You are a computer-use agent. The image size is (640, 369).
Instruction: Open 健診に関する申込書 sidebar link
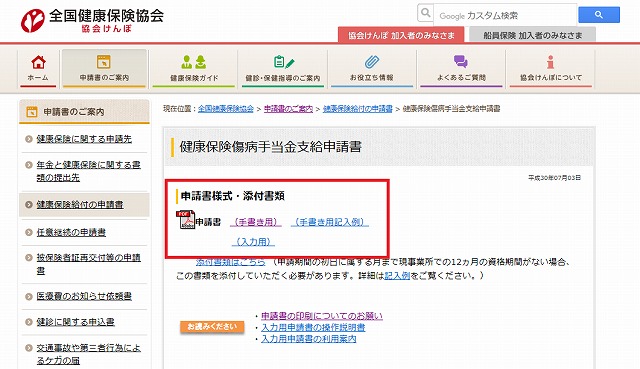[x=76, y=322]
